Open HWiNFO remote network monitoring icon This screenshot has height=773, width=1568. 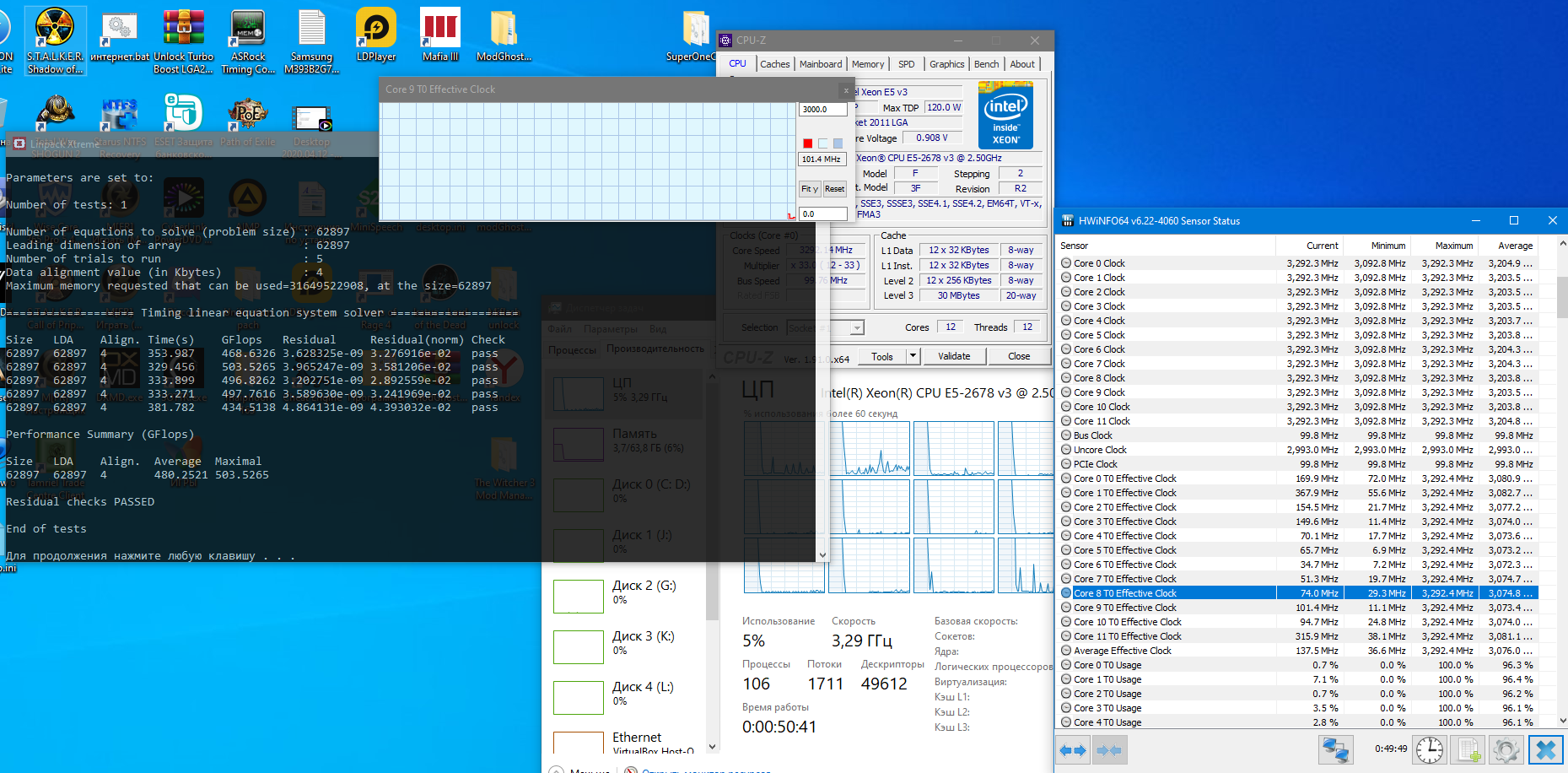click(x=1335, y=749)
